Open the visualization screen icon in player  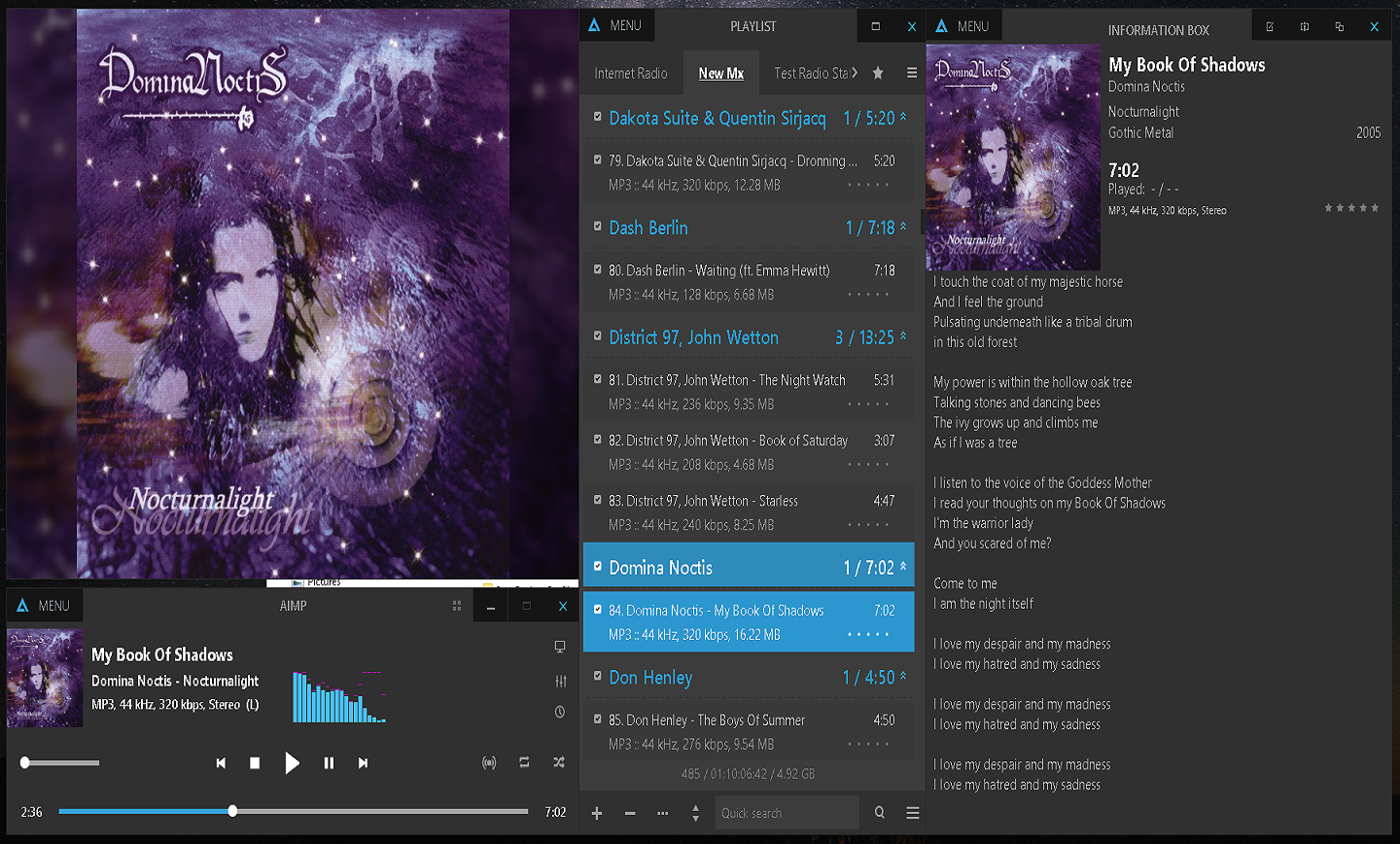coord(560,647)
